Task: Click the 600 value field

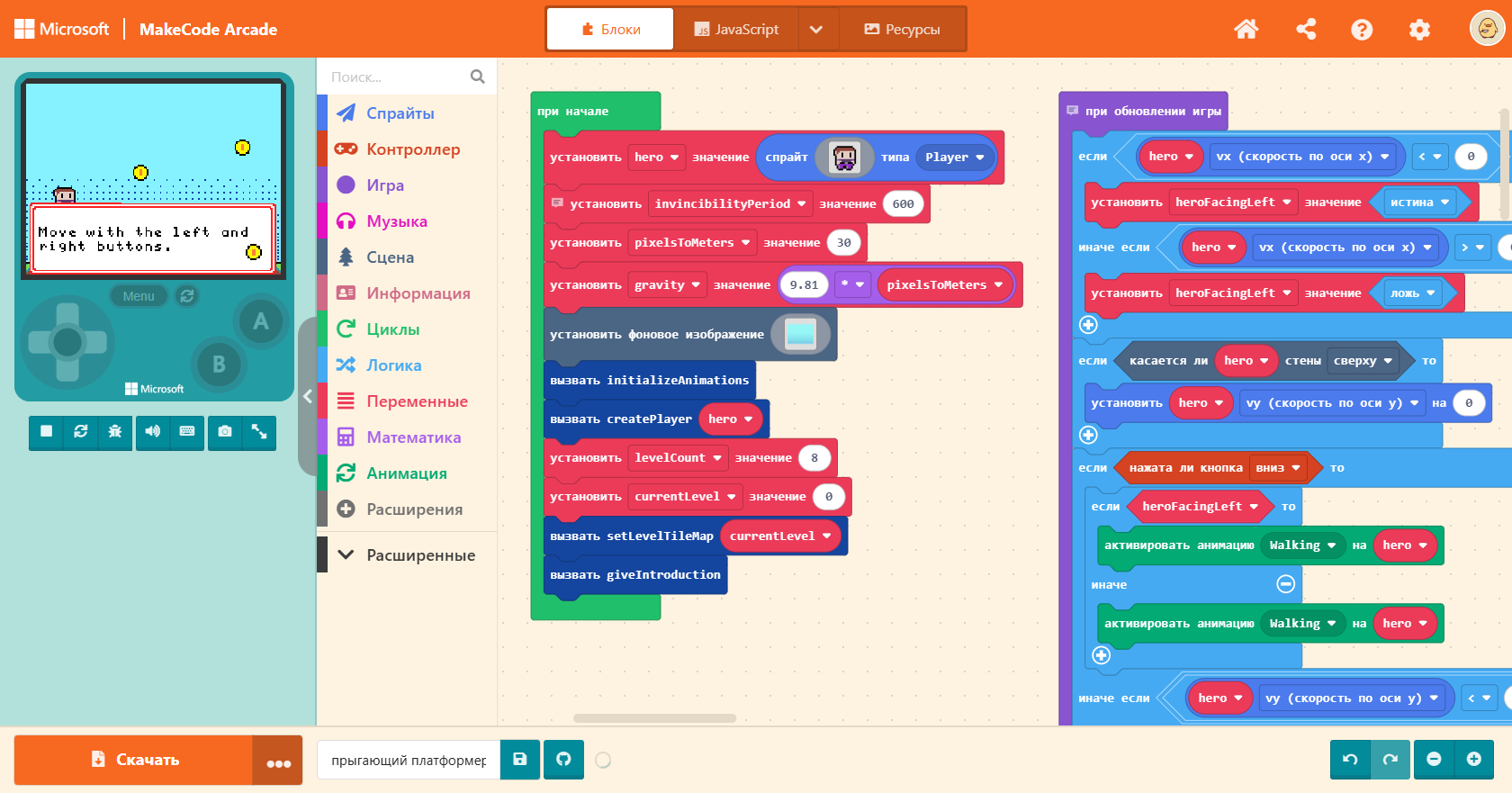Action: 903,203
